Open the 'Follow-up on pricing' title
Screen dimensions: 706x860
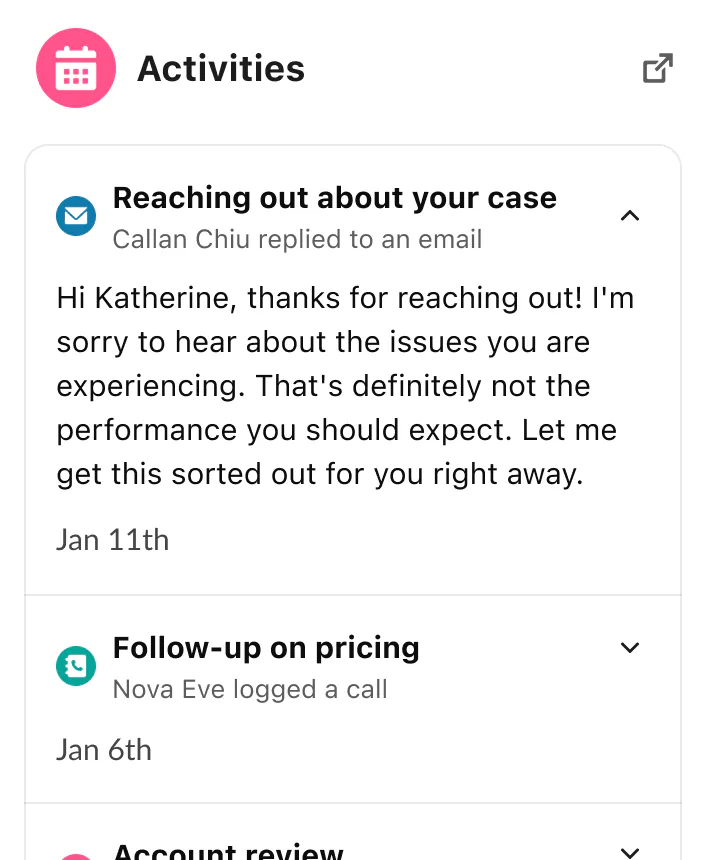pos(266,648)
